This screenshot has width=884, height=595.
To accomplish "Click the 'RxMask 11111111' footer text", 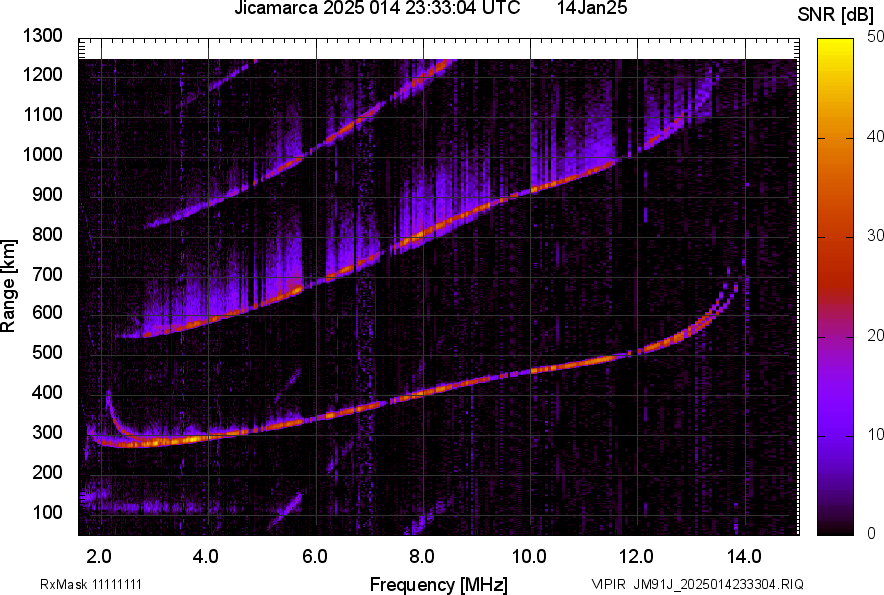I will coord(91,584).
